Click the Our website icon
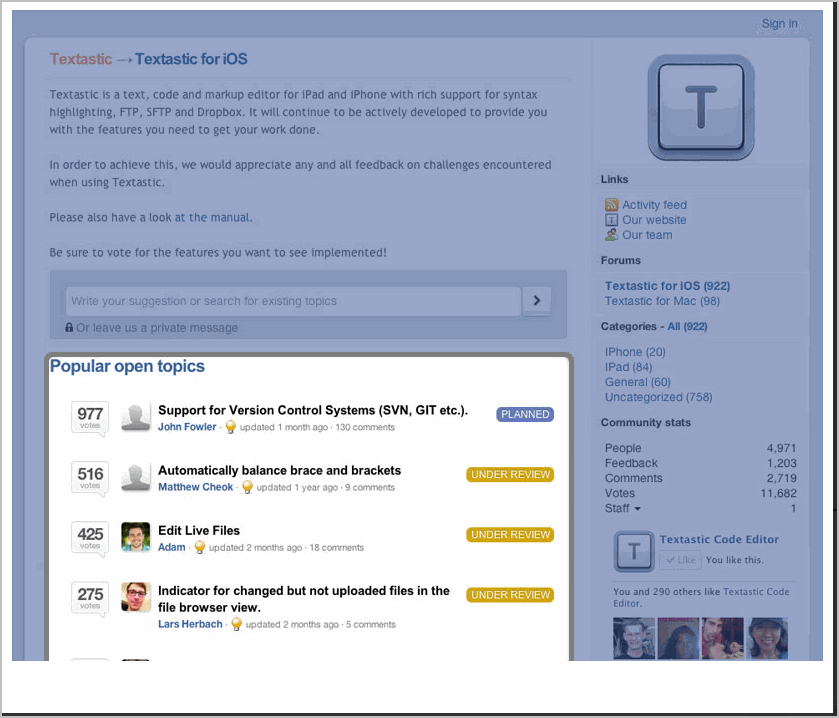 tap(611, 220)
